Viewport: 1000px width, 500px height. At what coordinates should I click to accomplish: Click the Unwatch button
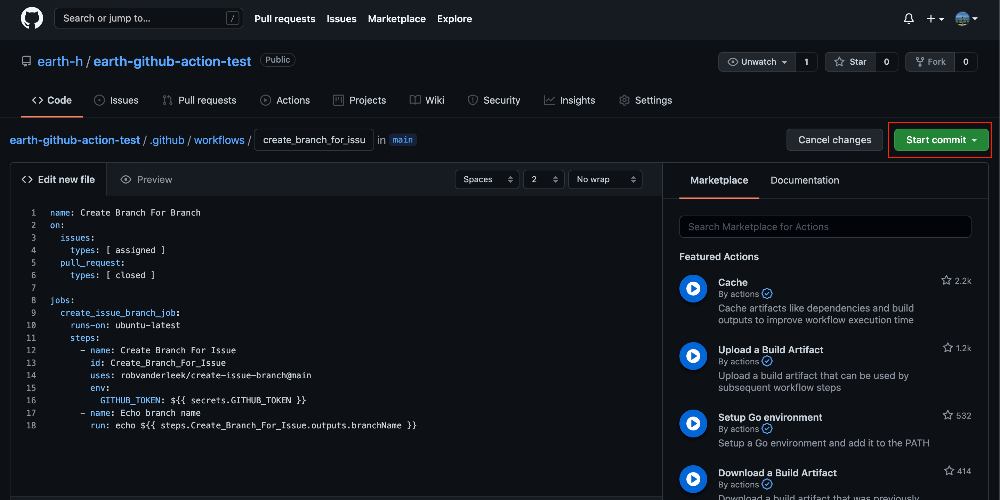click(757, 62)
